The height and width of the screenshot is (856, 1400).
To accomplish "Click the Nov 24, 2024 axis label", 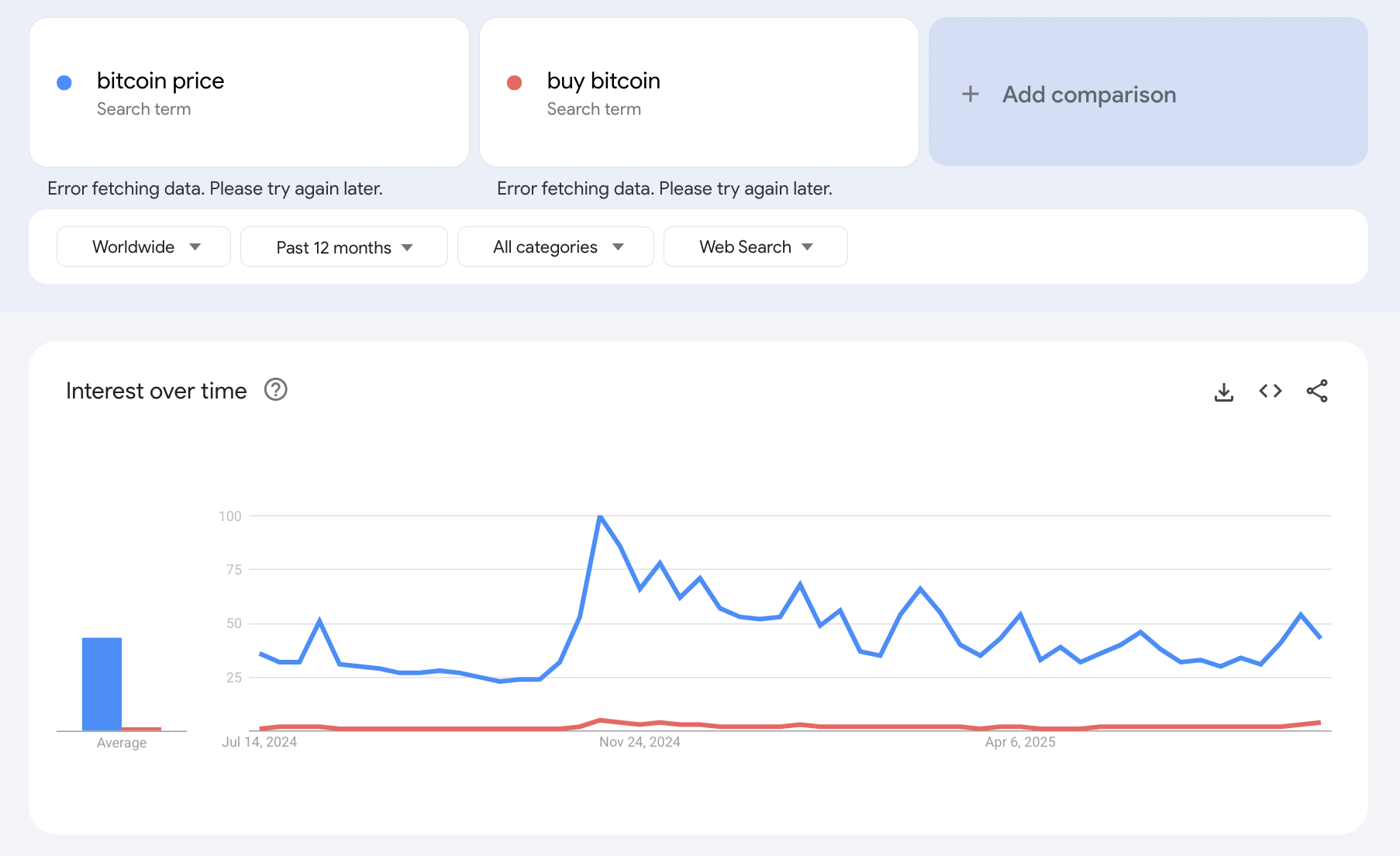I will tap(640, 742).
